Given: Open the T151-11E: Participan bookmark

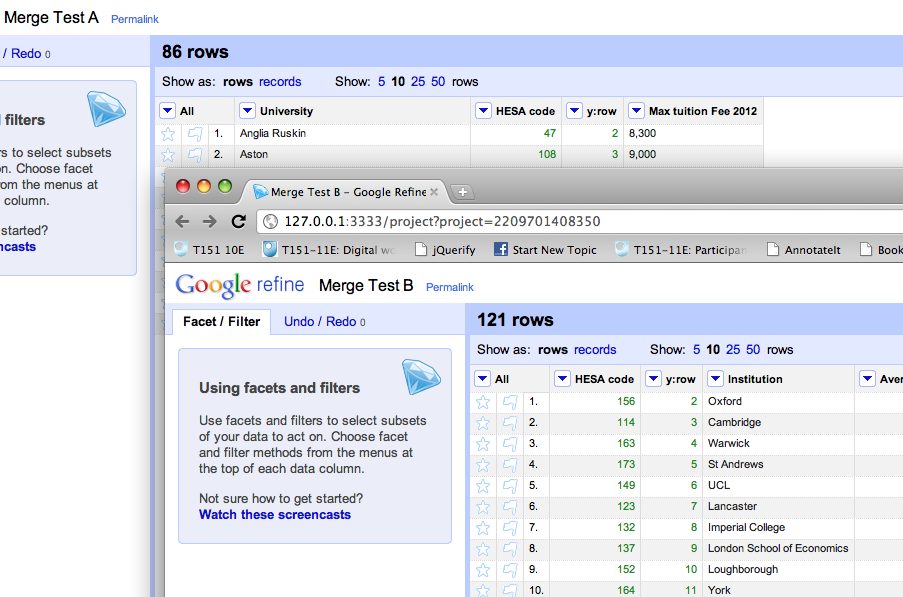Looking at the screenshot, I should pyautogui.click(x=681, y=250).
